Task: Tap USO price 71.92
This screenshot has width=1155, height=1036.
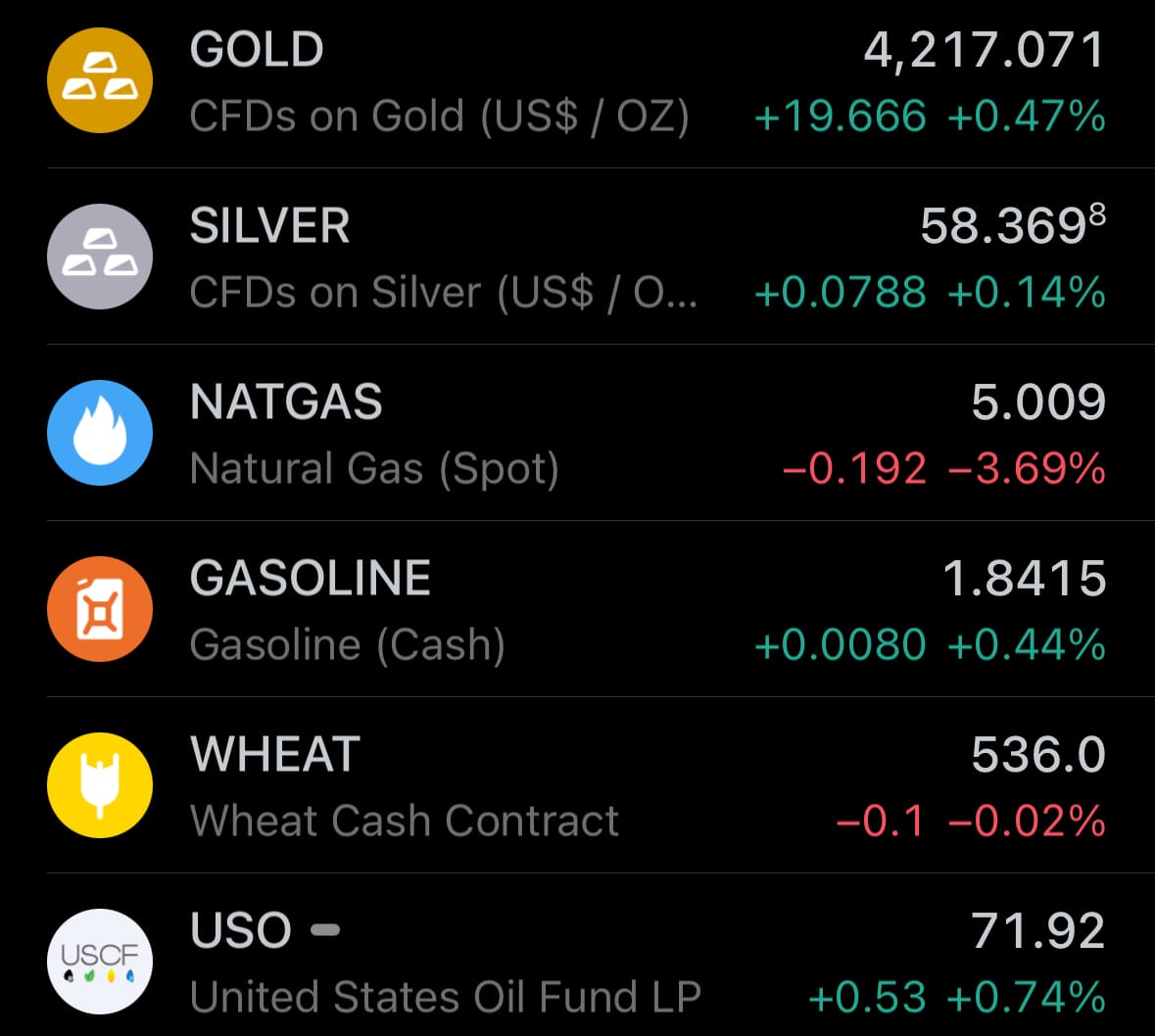Action: pos(1038,930)
